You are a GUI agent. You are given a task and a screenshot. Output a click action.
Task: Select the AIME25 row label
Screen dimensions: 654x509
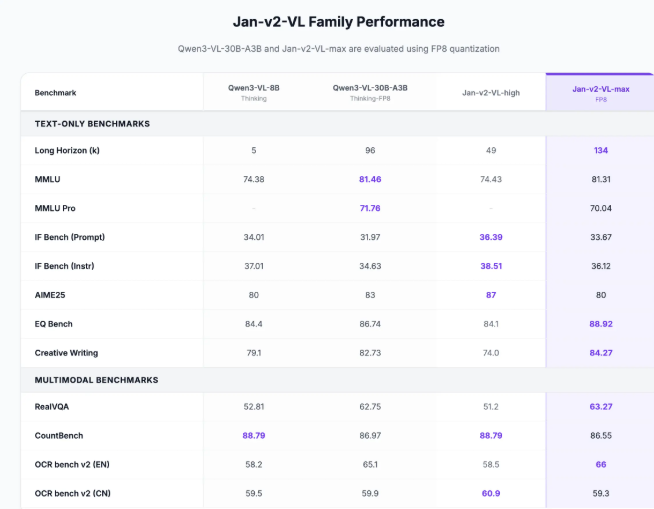coord(50,295)
